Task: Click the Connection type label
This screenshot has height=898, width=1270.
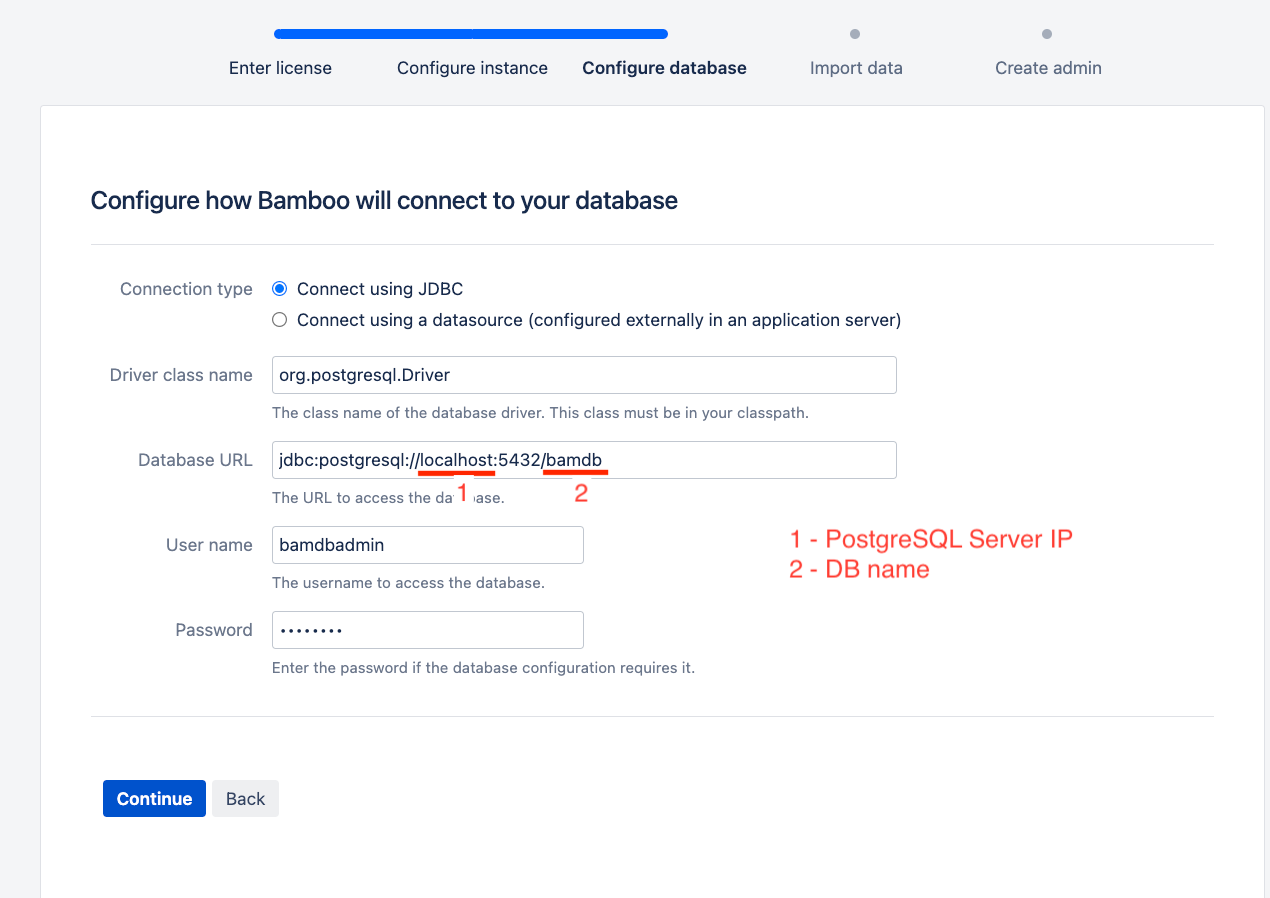Action: point(186,289)
